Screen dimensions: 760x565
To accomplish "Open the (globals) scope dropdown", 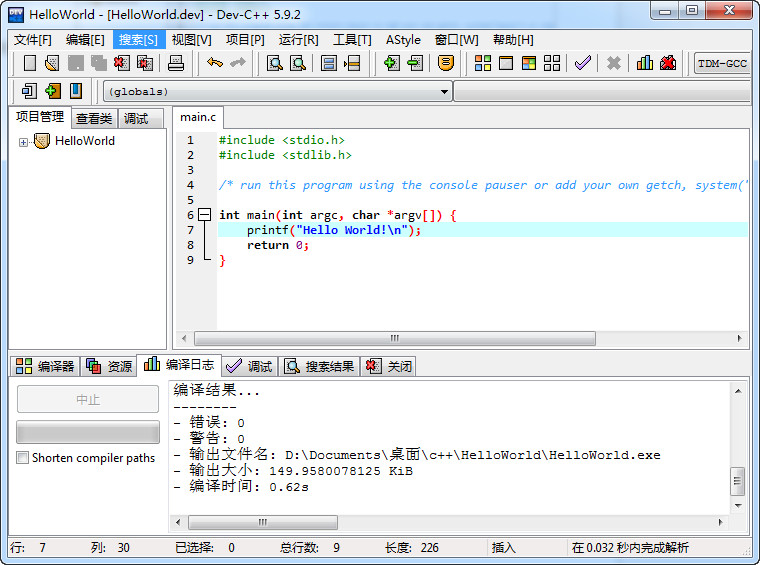I will [277, 92].
